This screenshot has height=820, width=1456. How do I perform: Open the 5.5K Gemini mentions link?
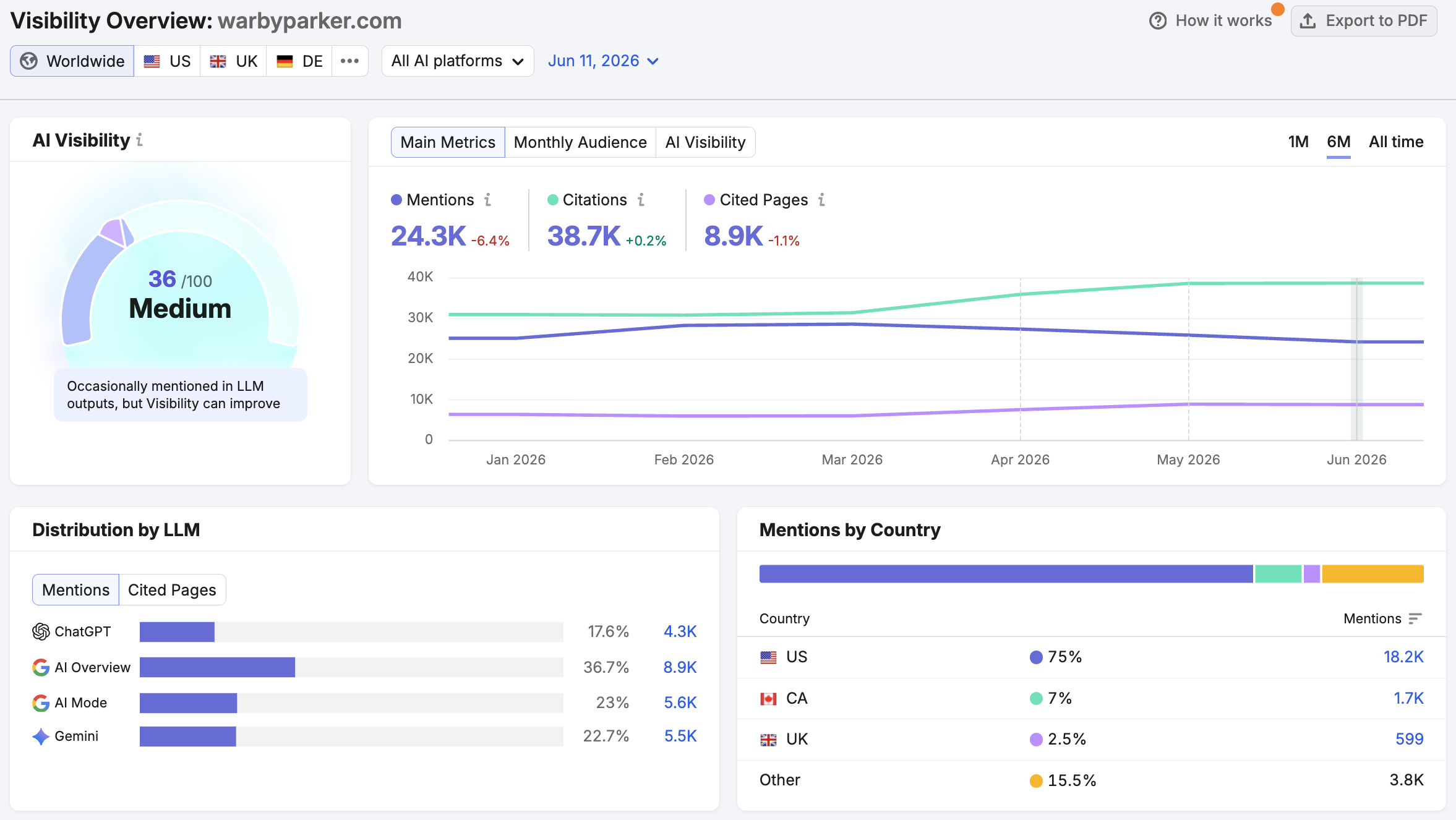tap(680, 736)
